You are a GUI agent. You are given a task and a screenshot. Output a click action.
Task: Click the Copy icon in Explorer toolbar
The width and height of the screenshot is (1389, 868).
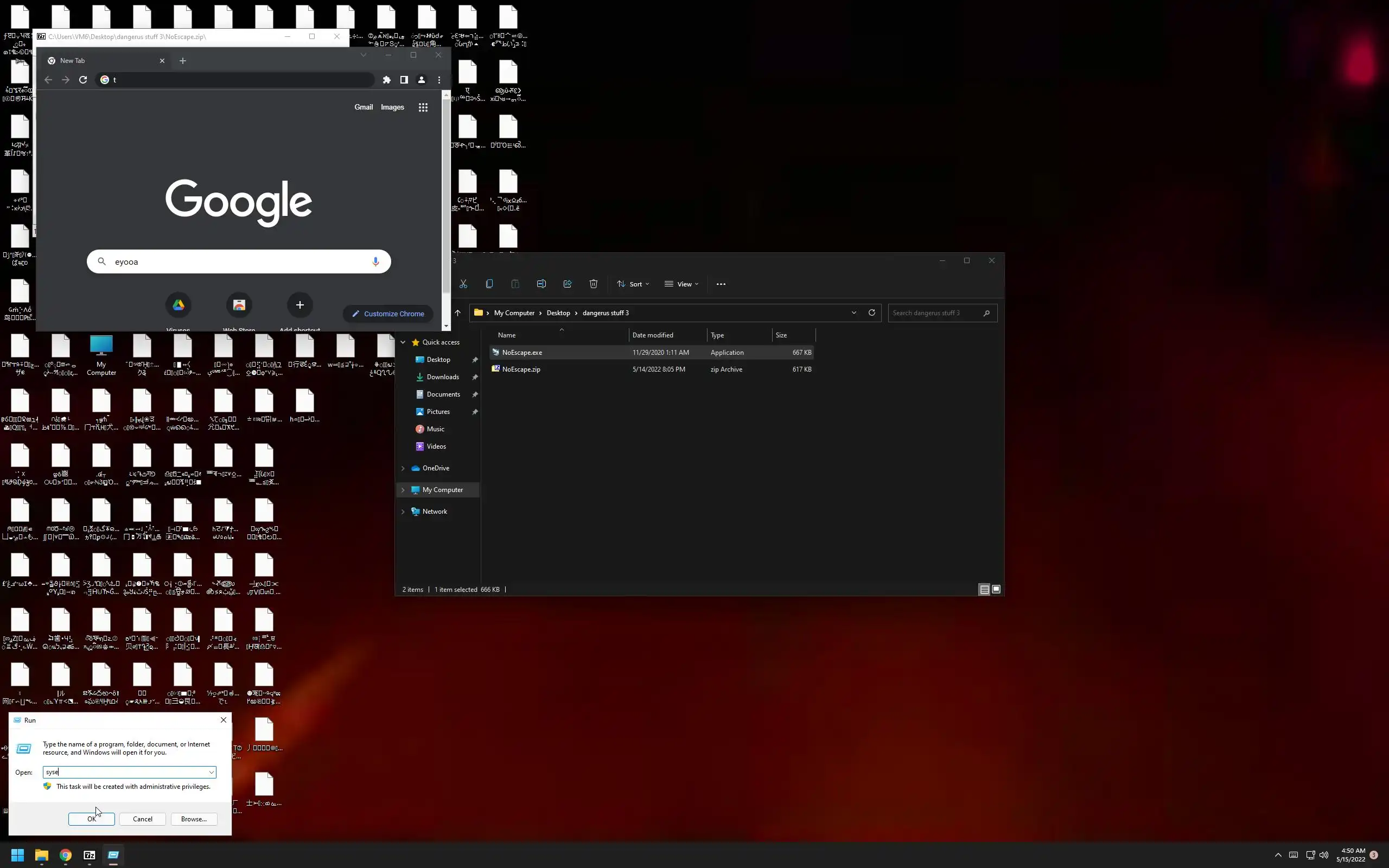tap(489, 284)
